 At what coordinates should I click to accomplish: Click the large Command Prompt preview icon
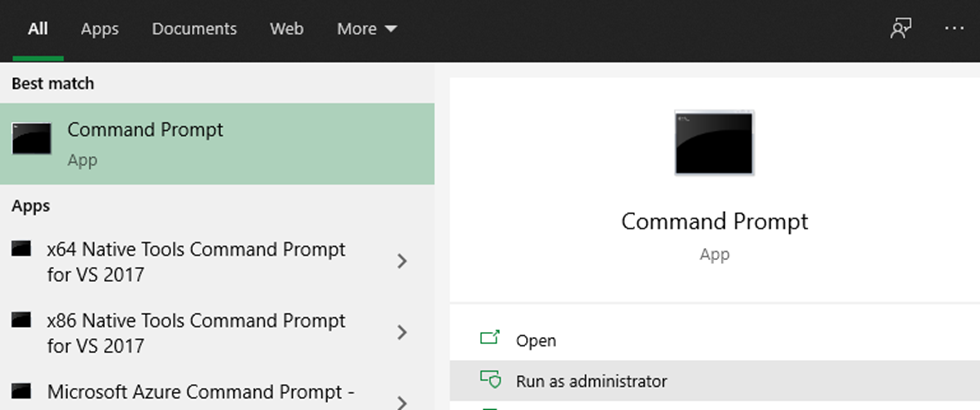(x=714, y=143)
